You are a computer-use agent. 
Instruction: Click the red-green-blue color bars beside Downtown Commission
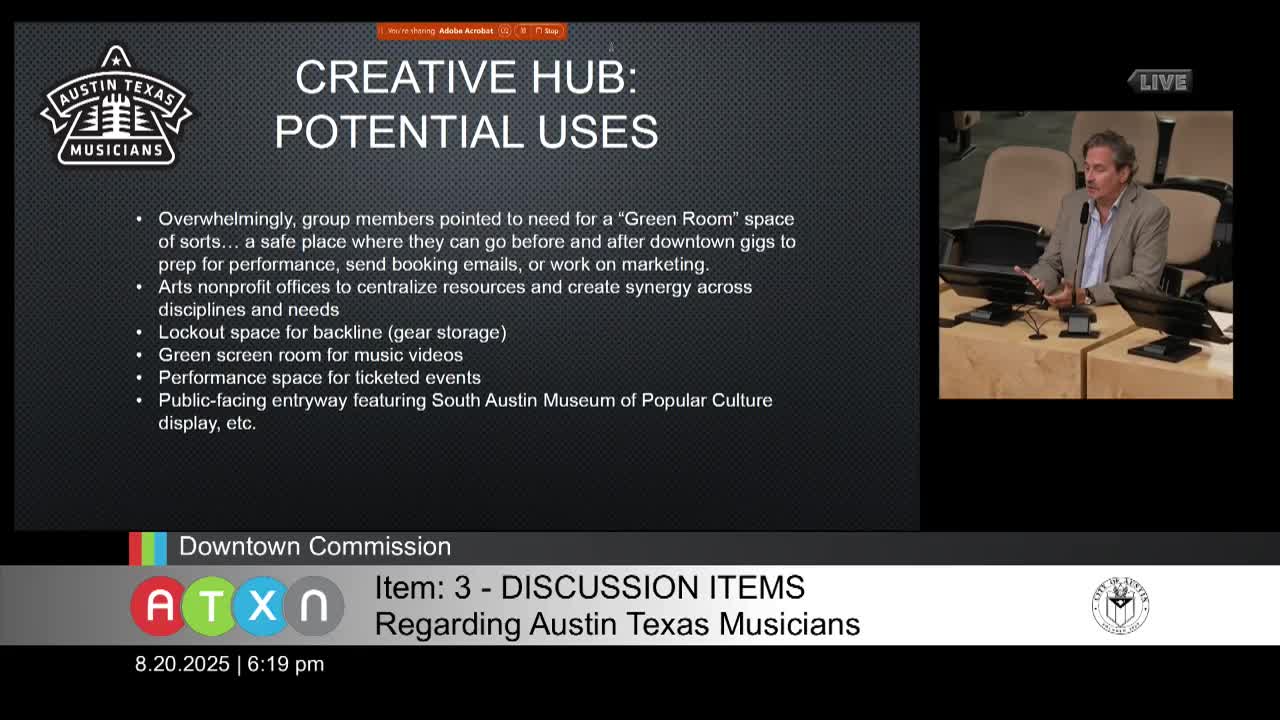(148, 548)
